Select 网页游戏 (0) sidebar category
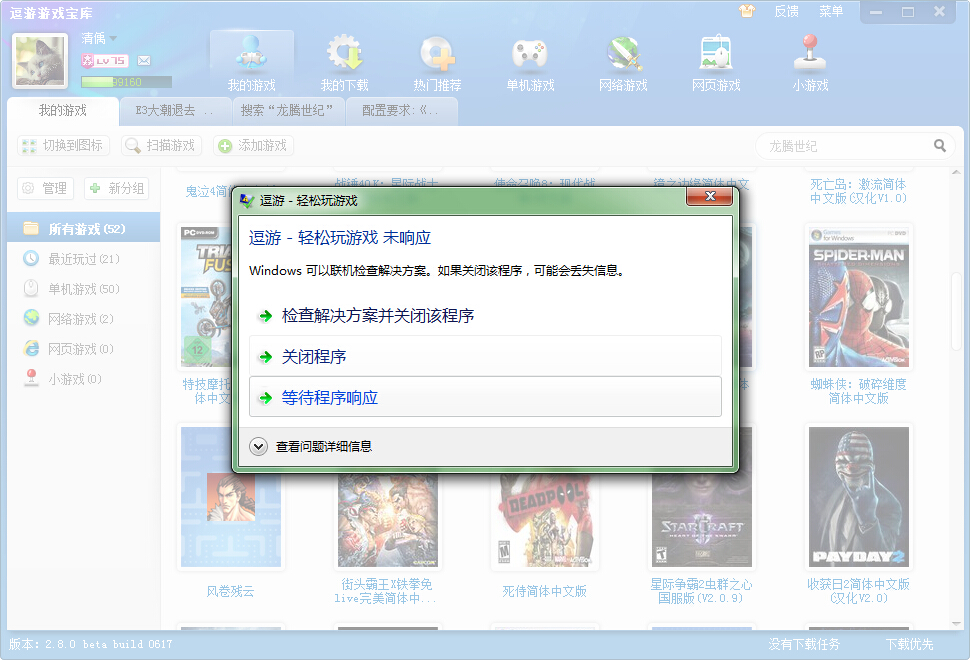 coord(84,349)
